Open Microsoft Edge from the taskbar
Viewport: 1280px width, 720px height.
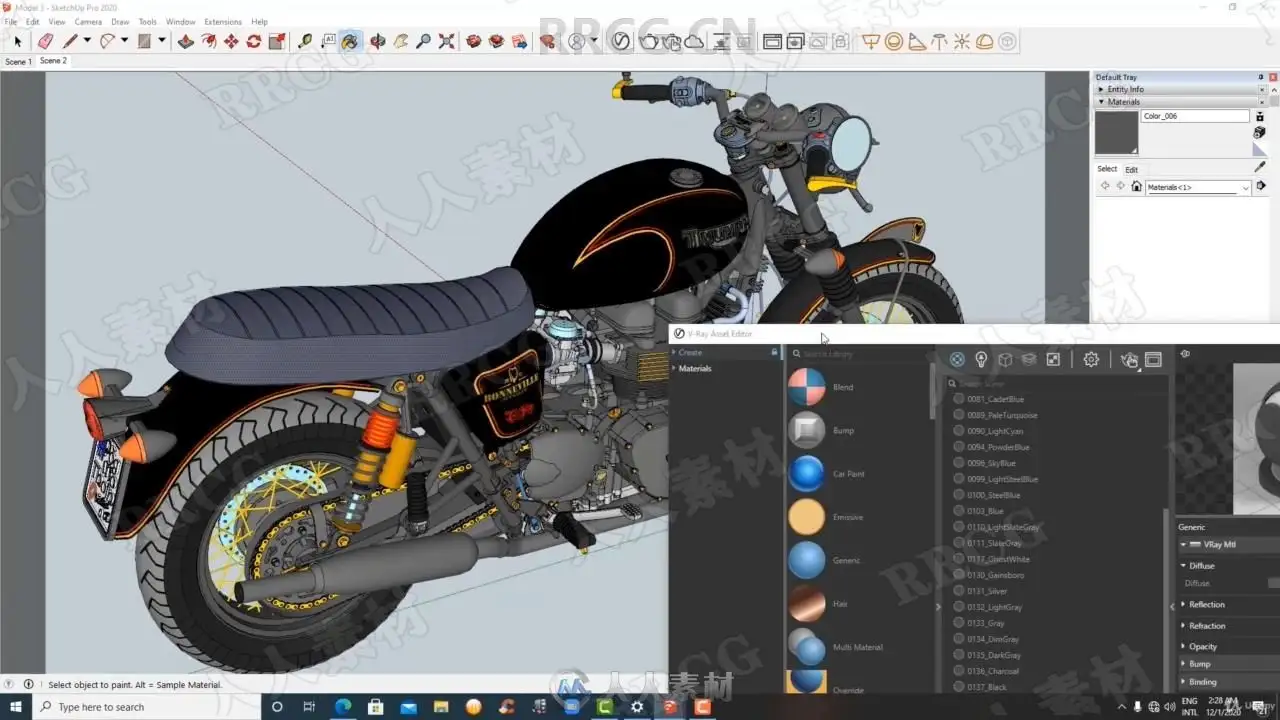click(342, 707)
